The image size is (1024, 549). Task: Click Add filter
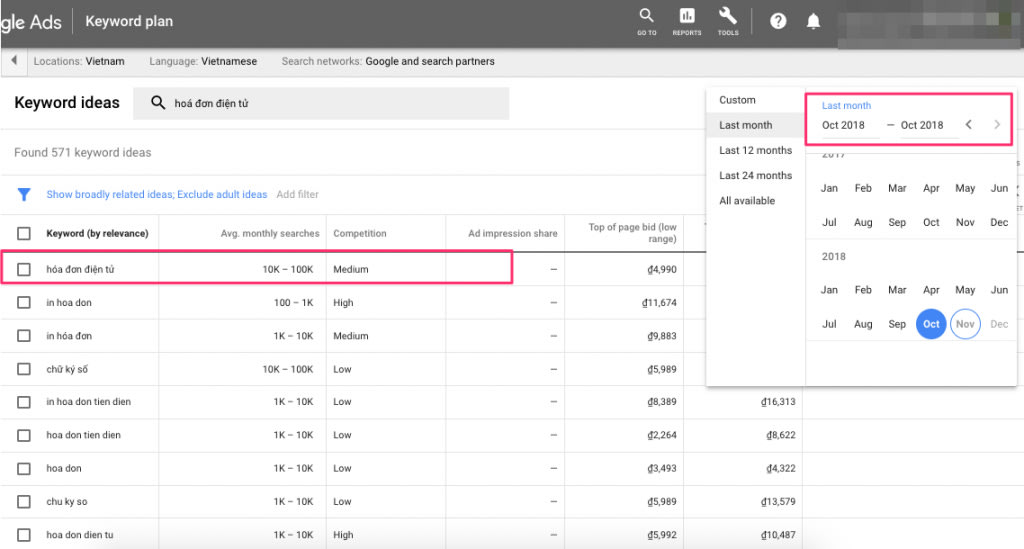point(297,195)
